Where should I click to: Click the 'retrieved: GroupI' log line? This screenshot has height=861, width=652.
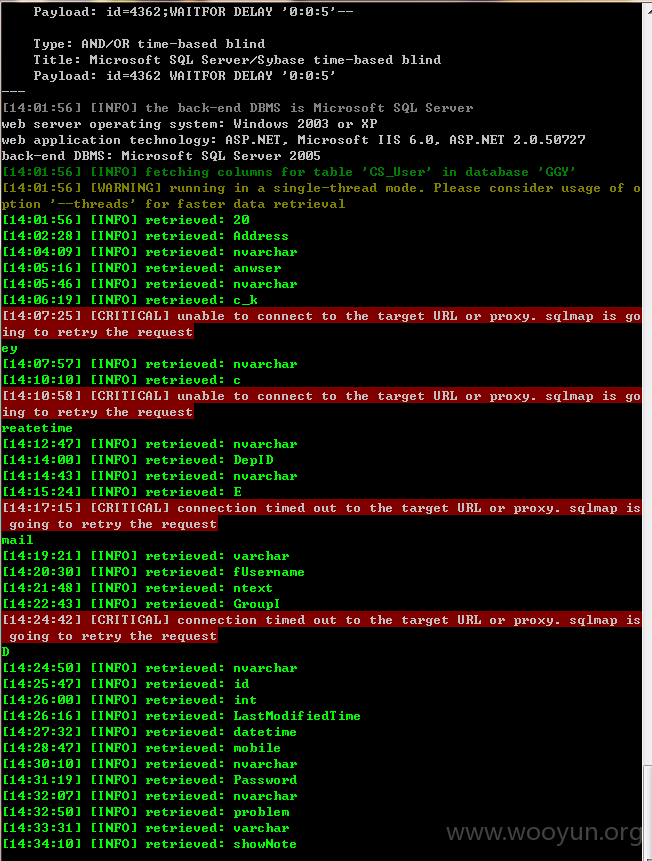(141, 604)
